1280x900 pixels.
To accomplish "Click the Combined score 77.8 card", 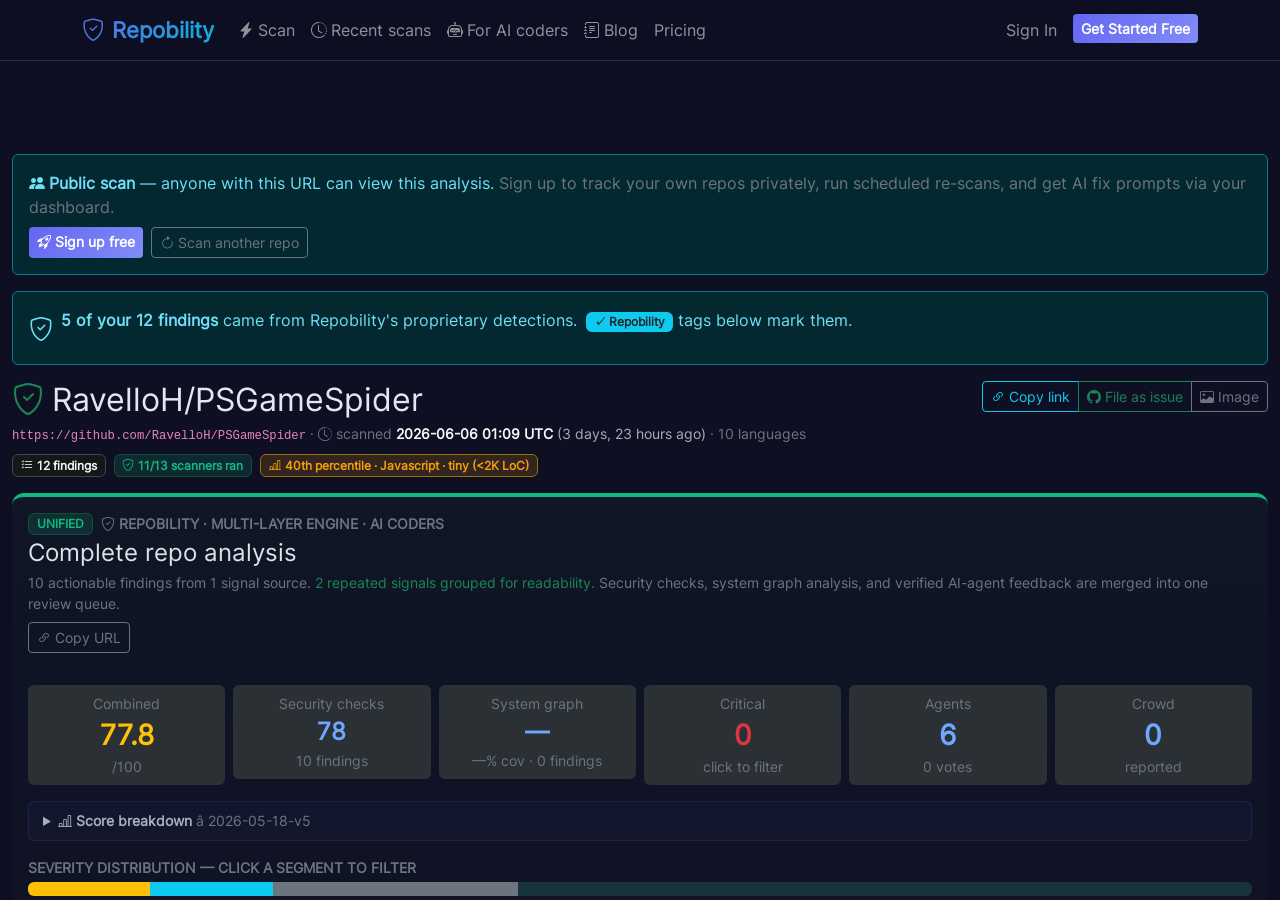I will click(x=126, y=735).
